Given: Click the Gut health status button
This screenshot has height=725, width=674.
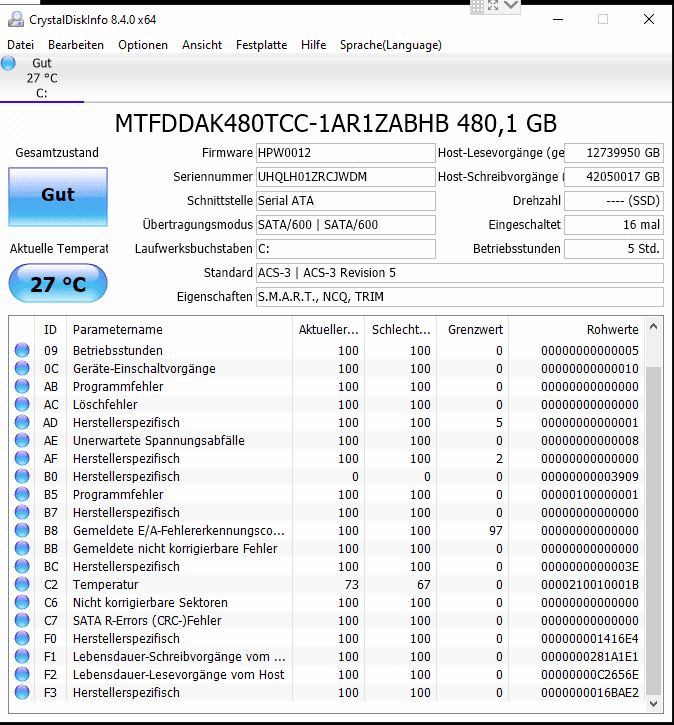Looking at the screenshot, I should (58, 197).
